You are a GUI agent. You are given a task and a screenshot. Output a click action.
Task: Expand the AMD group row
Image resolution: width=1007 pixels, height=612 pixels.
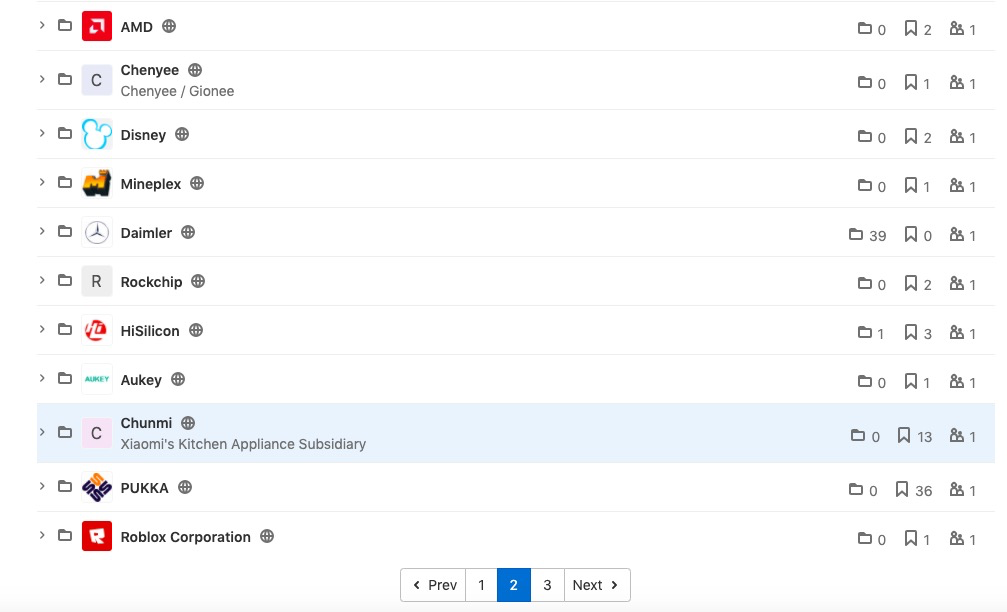click(42, 25)
